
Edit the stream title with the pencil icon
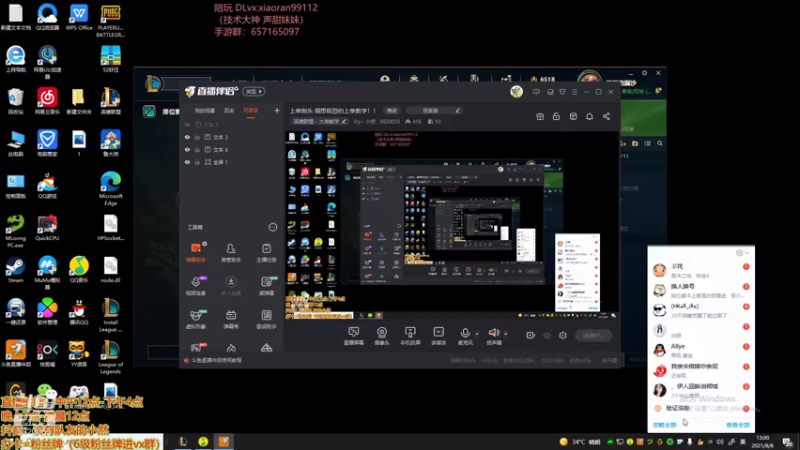458,110
